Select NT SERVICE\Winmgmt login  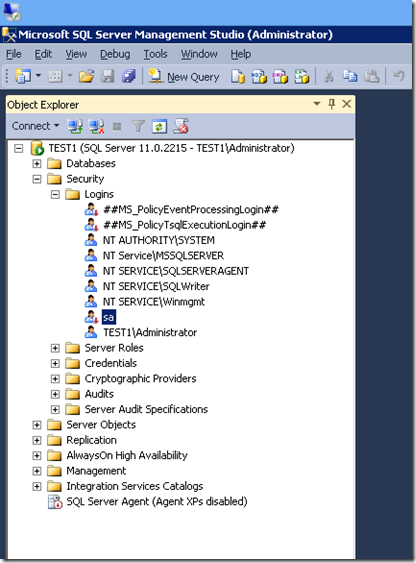pos(154,302)
